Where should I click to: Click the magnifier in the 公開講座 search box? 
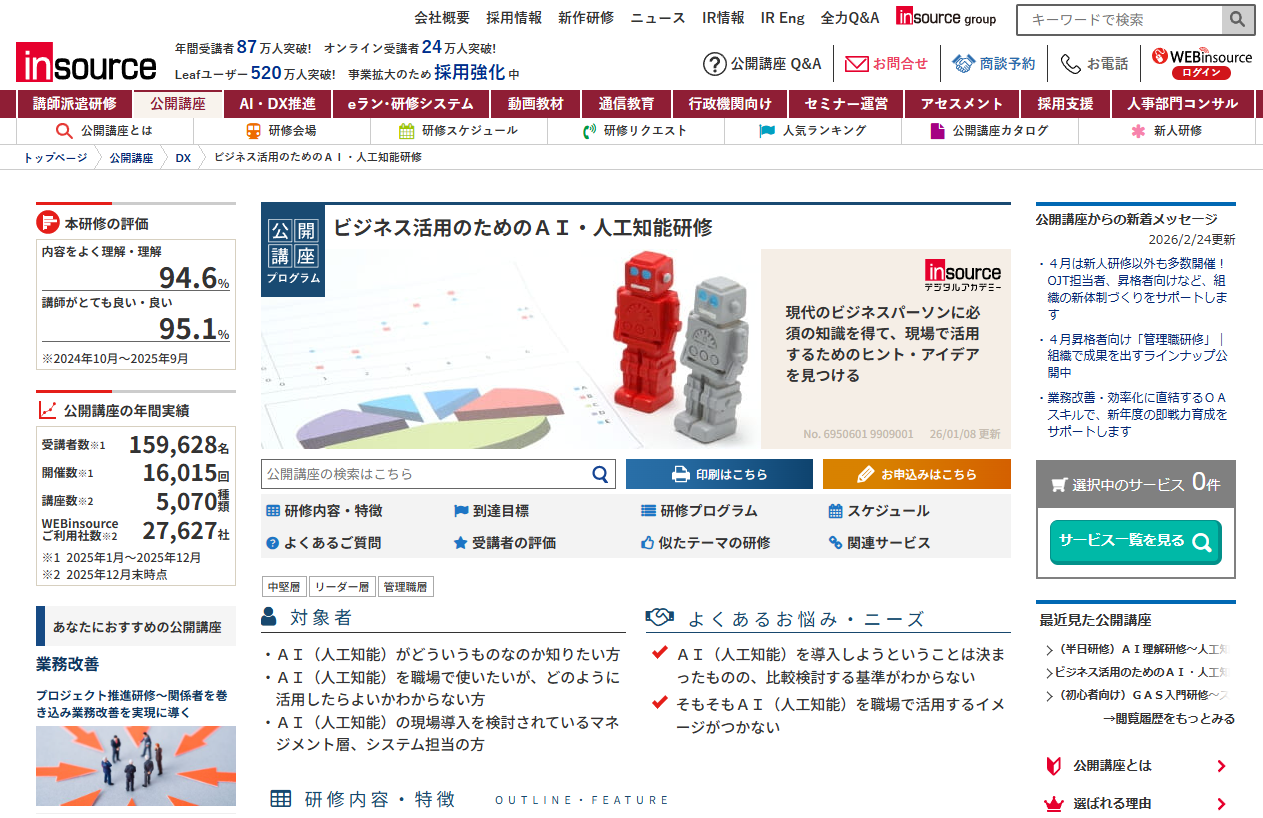[601, 474]
